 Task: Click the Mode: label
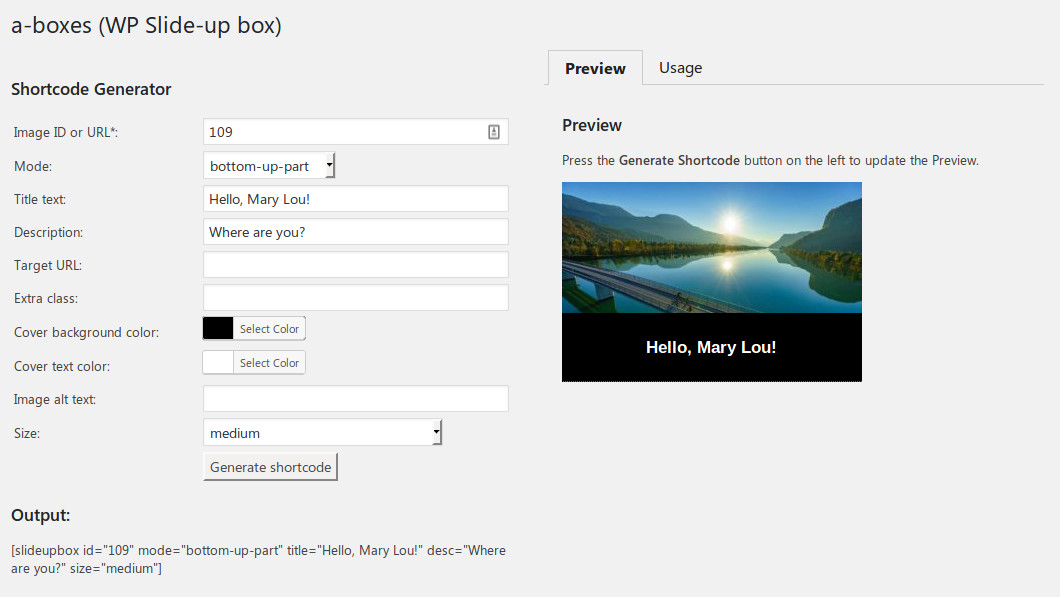(x=33, y=166)
